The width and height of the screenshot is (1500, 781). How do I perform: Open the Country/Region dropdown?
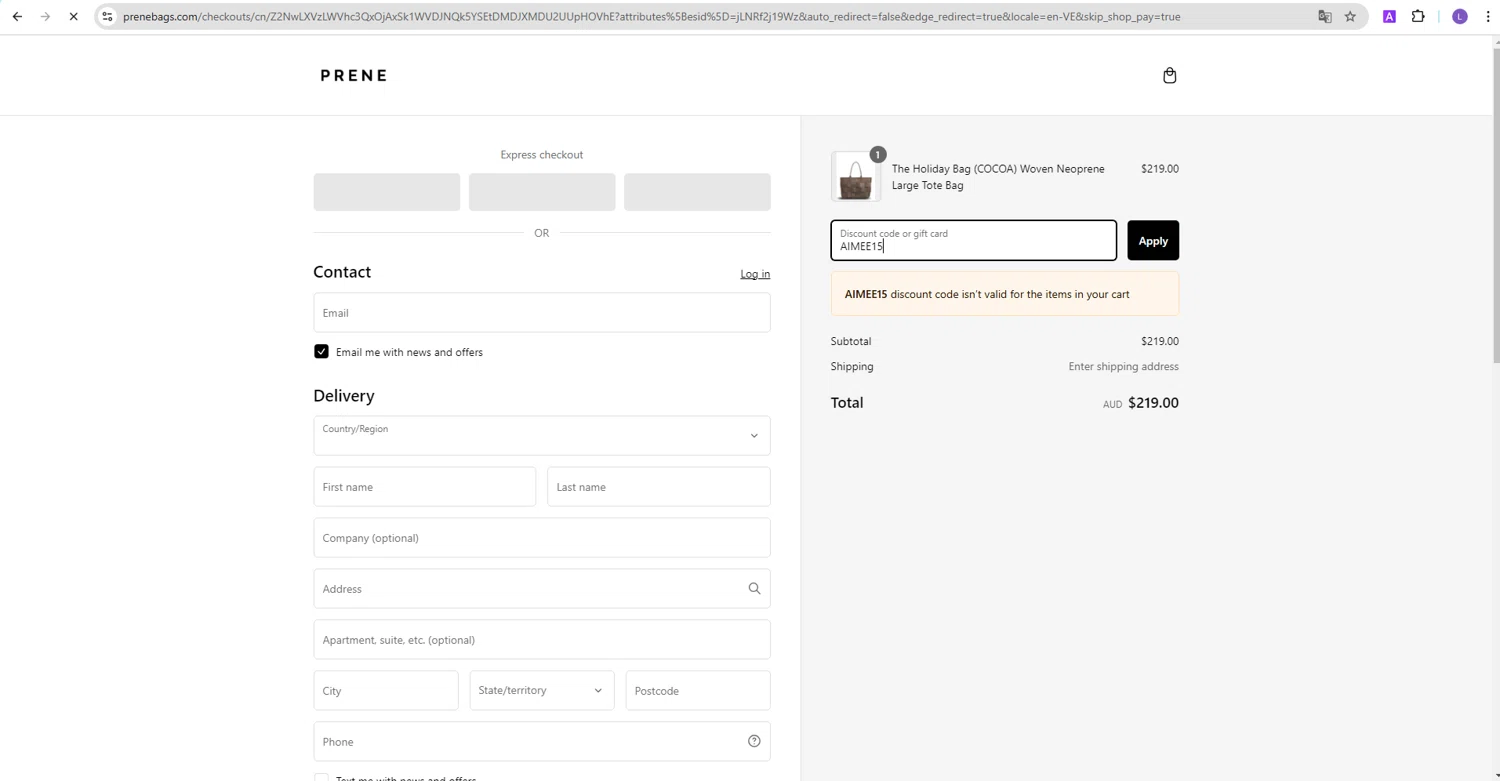click(542, 436)
